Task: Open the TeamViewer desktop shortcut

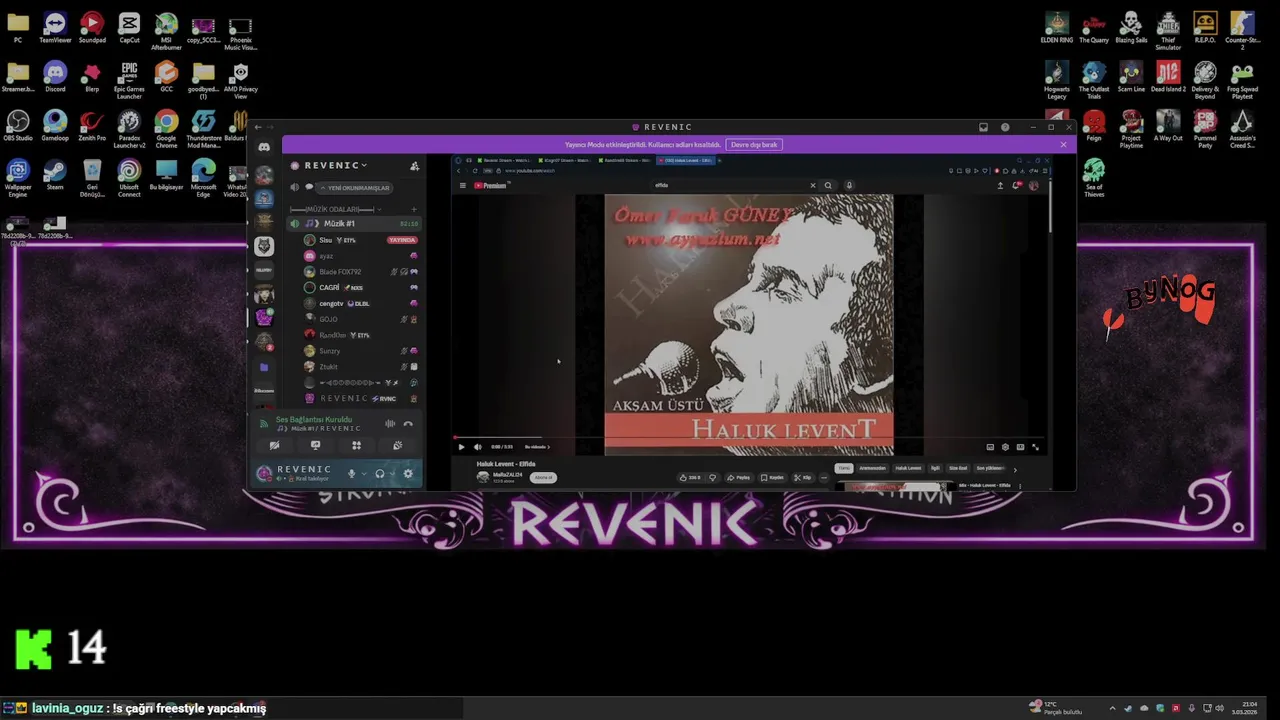Action: (55, 28)
